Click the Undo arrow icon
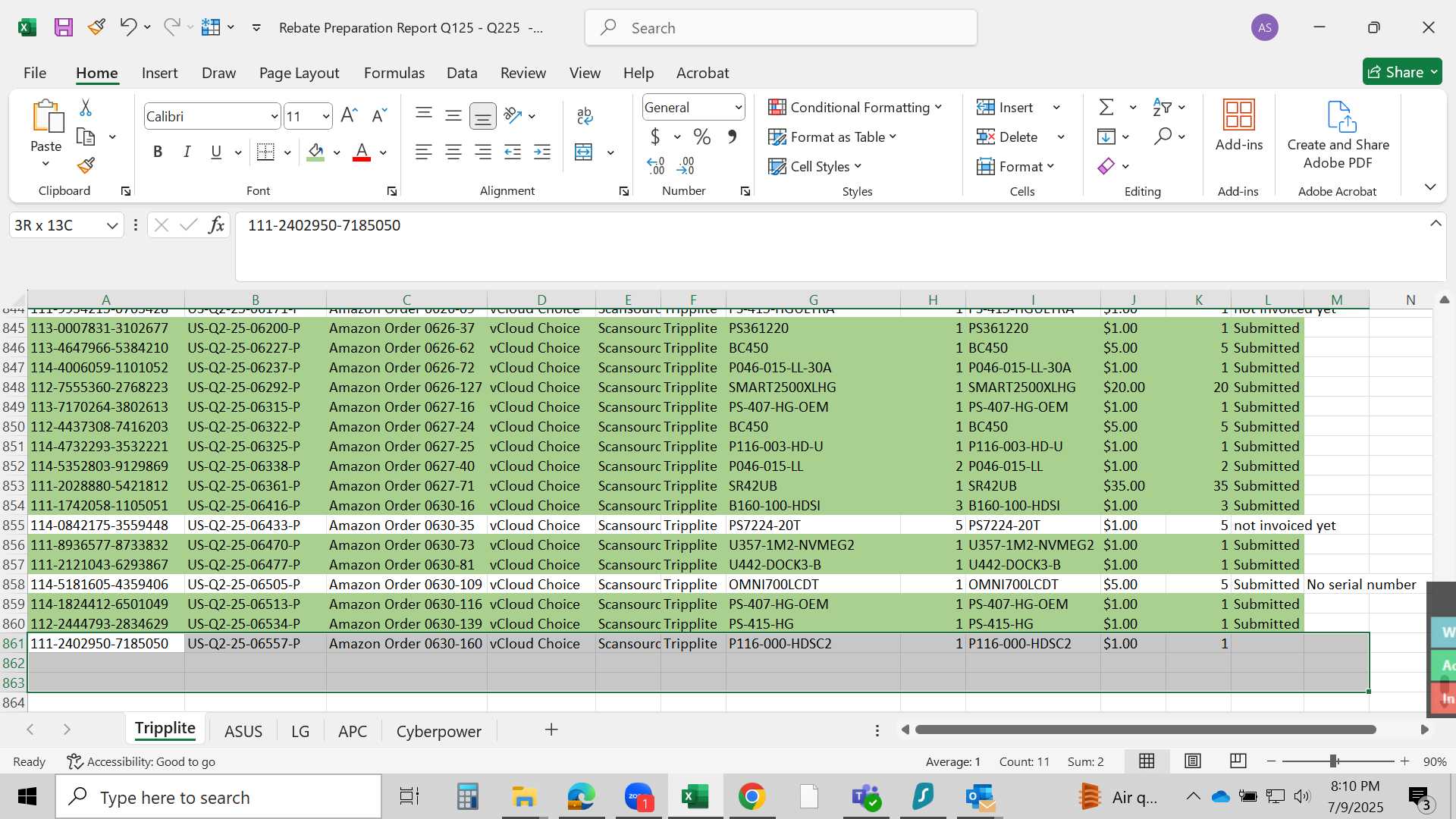1456x819 pixels. pos(127,27)
